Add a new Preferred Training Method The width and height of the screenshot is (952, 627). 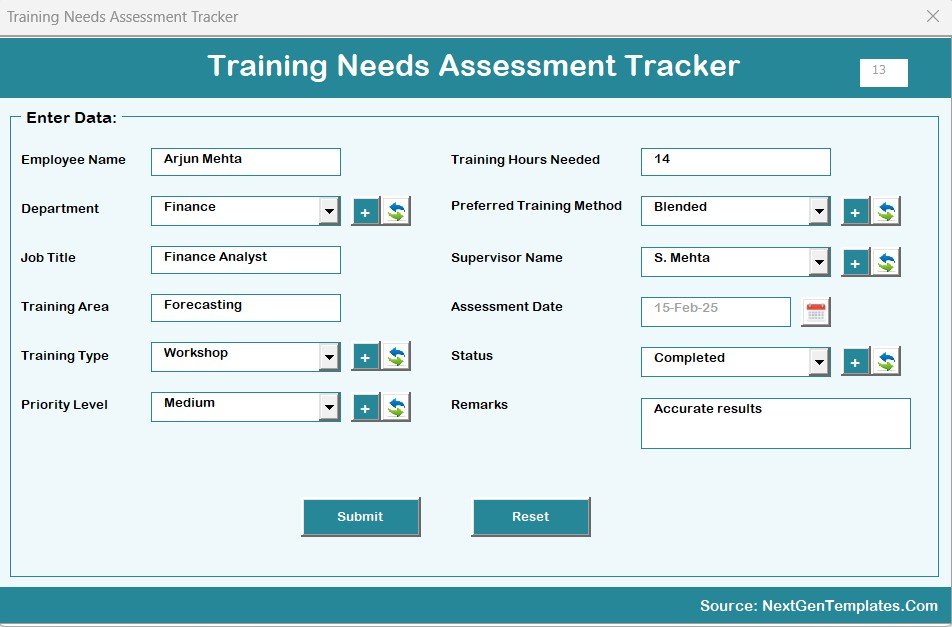pos(856,212)
